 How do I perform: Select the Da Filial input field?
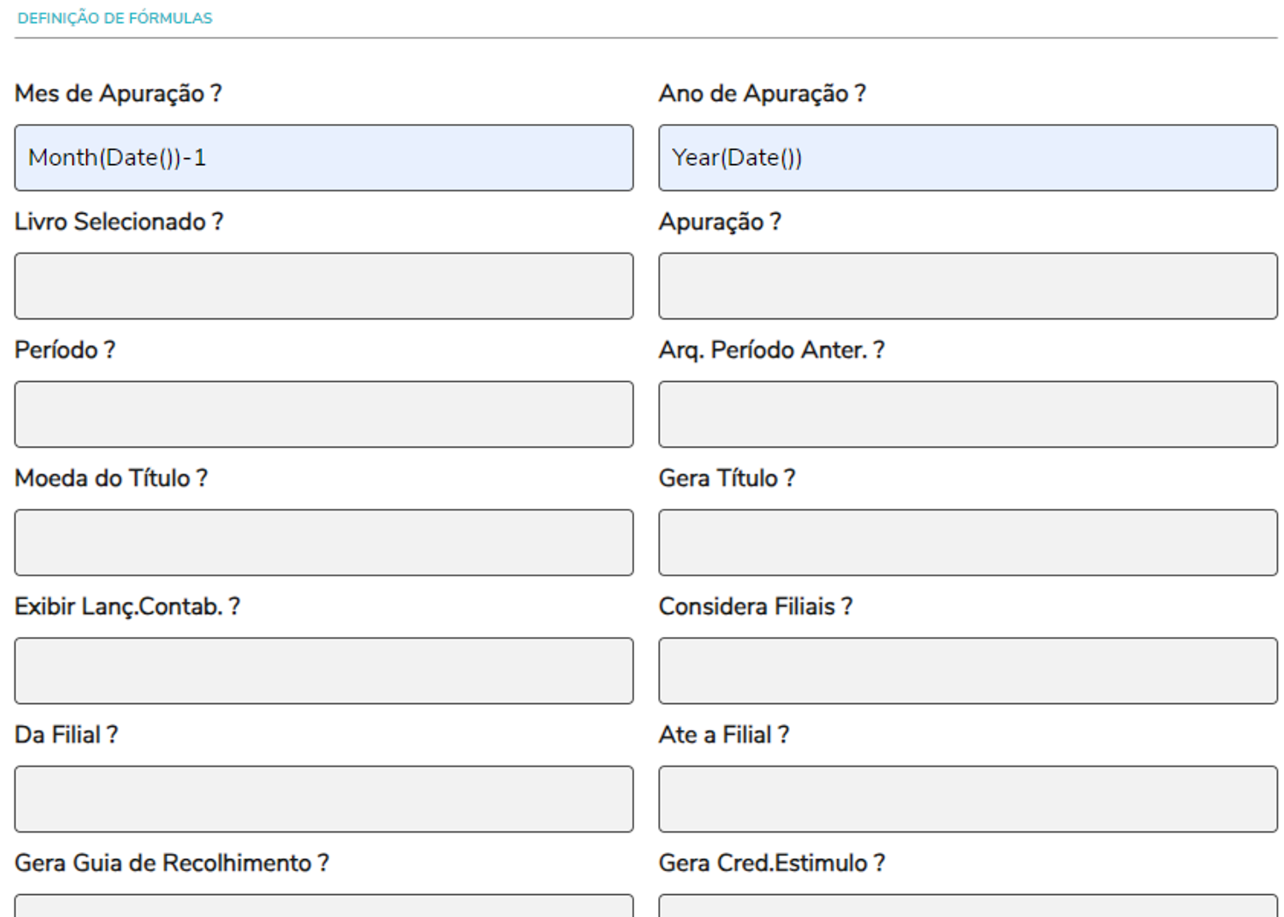(x=323, y=798)
